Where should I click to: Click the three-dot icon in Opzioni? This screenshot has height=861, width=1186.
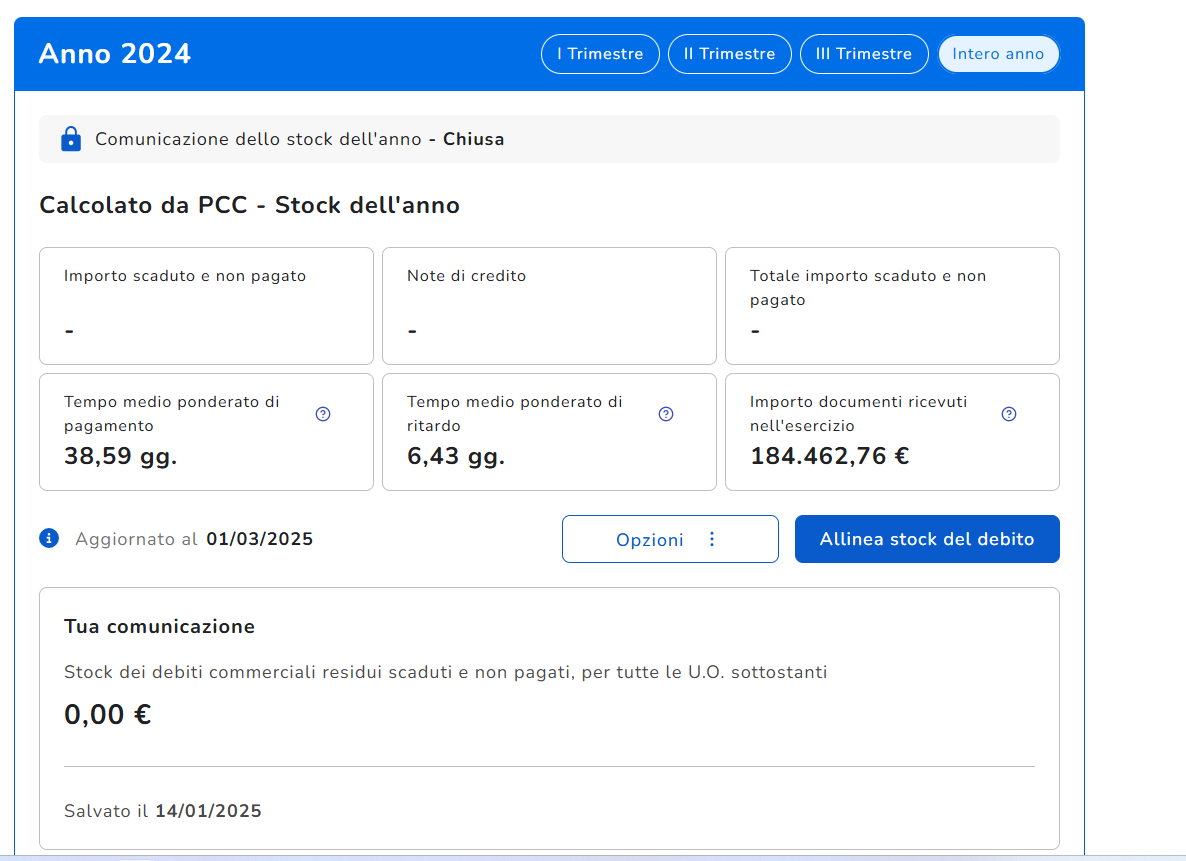(712, 539)
